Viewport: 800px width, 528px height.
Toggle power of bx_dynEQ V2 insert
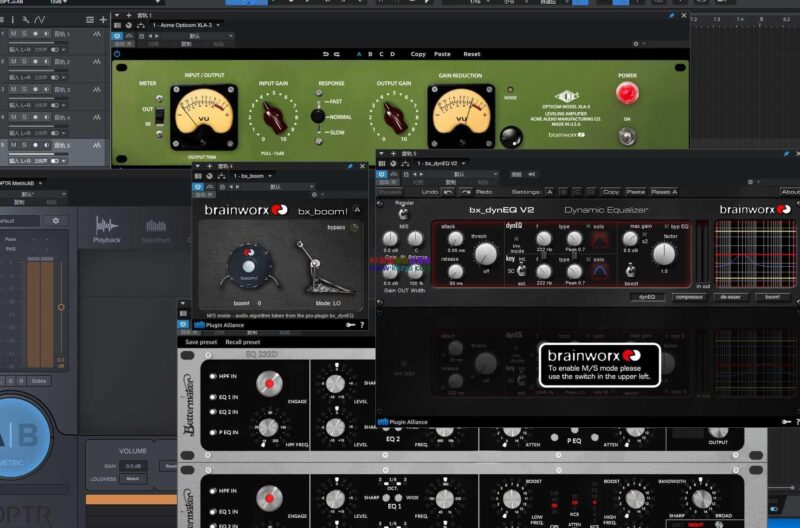point(382,174)
